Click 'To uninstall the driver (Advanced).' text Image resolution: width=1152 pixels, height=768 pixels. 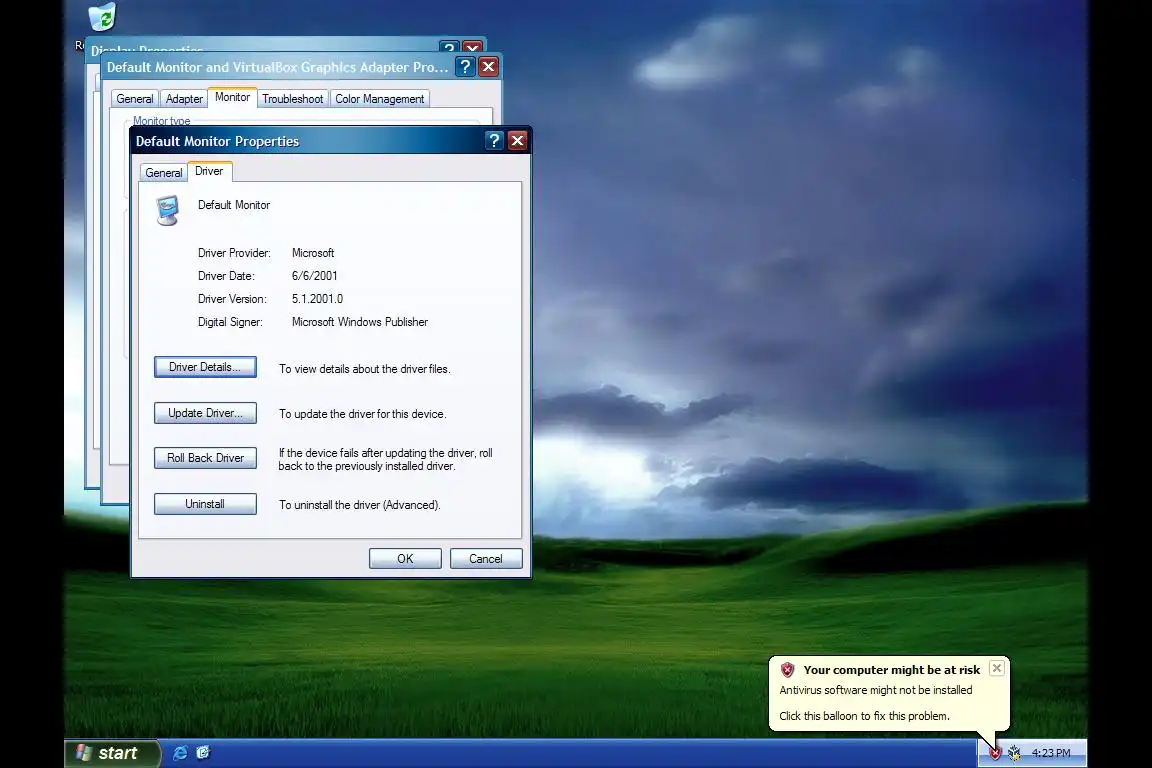coord(359,505)
